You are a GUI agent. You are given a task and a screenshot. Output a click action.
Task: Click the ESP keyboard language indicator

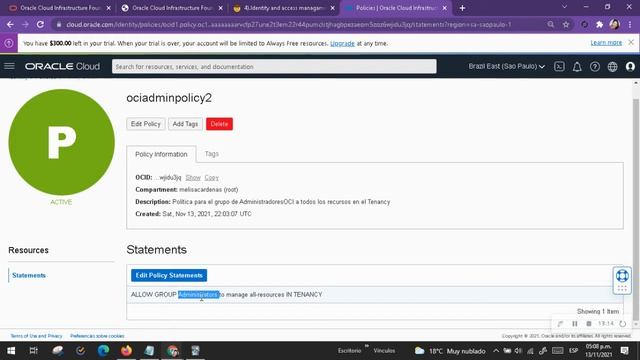[x=573, y=351]
